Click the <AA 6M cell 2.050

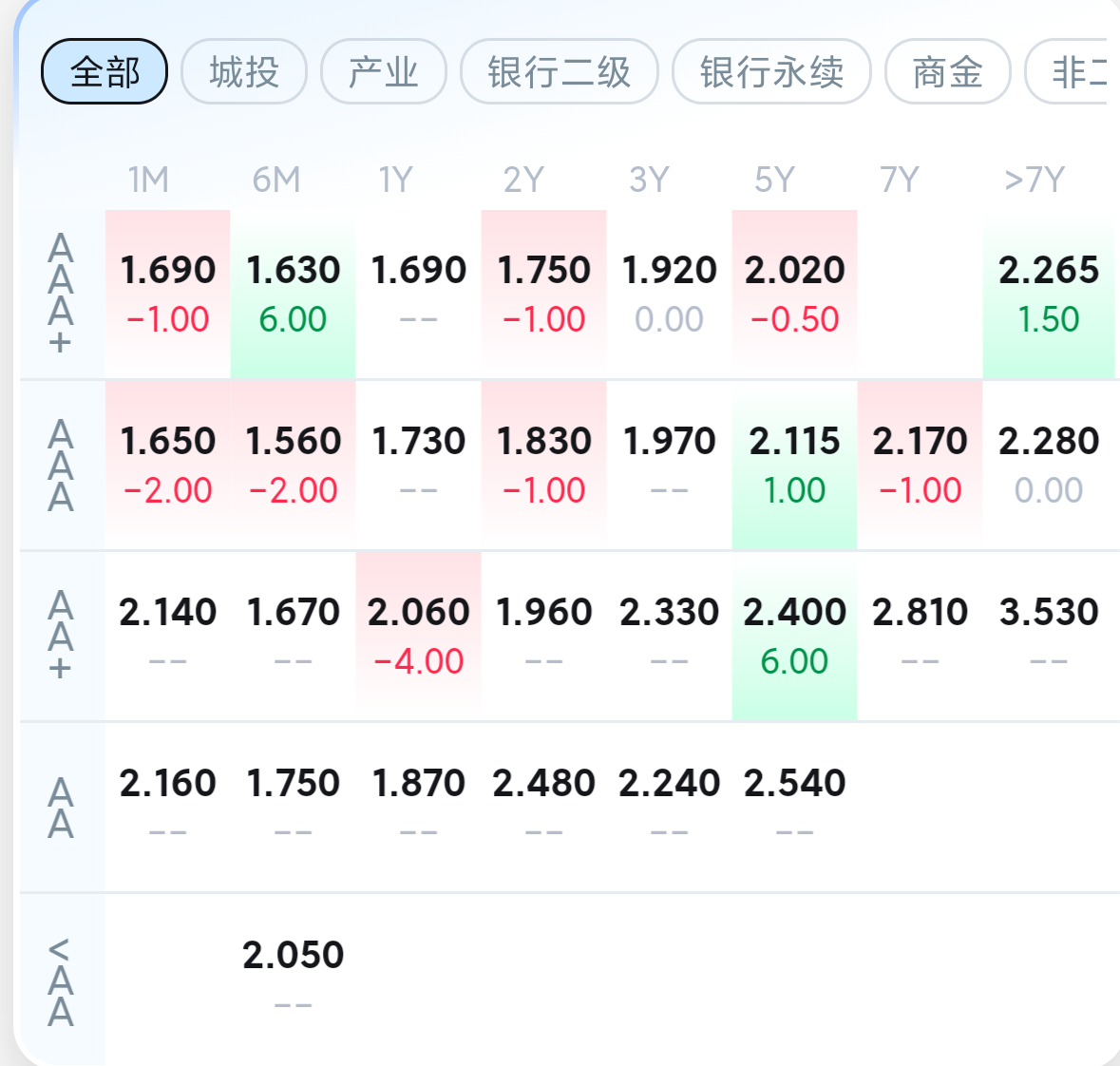click(x=294, y=977)
